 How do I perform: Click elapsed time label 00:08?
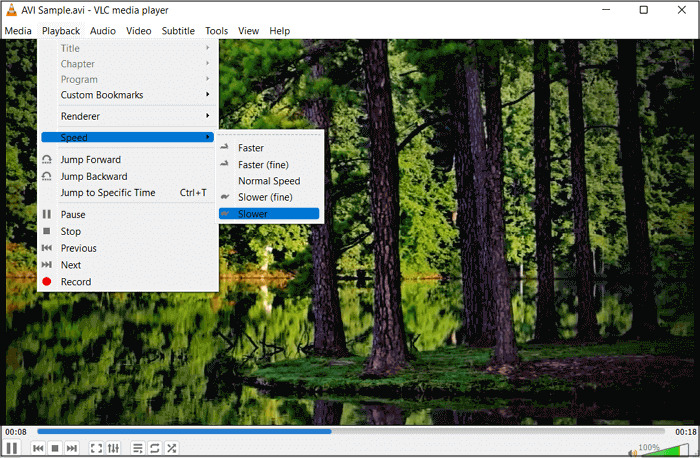(16, 432)
